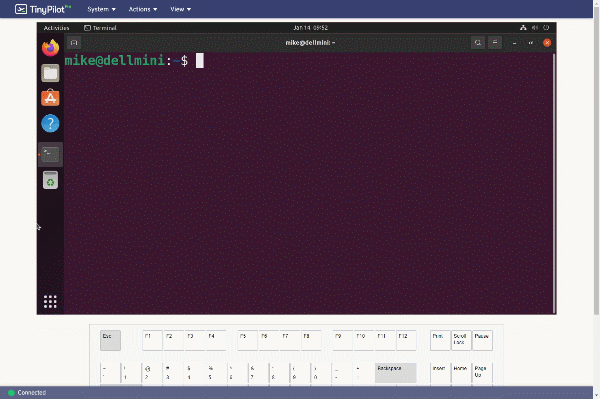The width and height of the screenshot is (600, 399).
Task: Close the terminal with the red button
Action: (x=547, y=43)
